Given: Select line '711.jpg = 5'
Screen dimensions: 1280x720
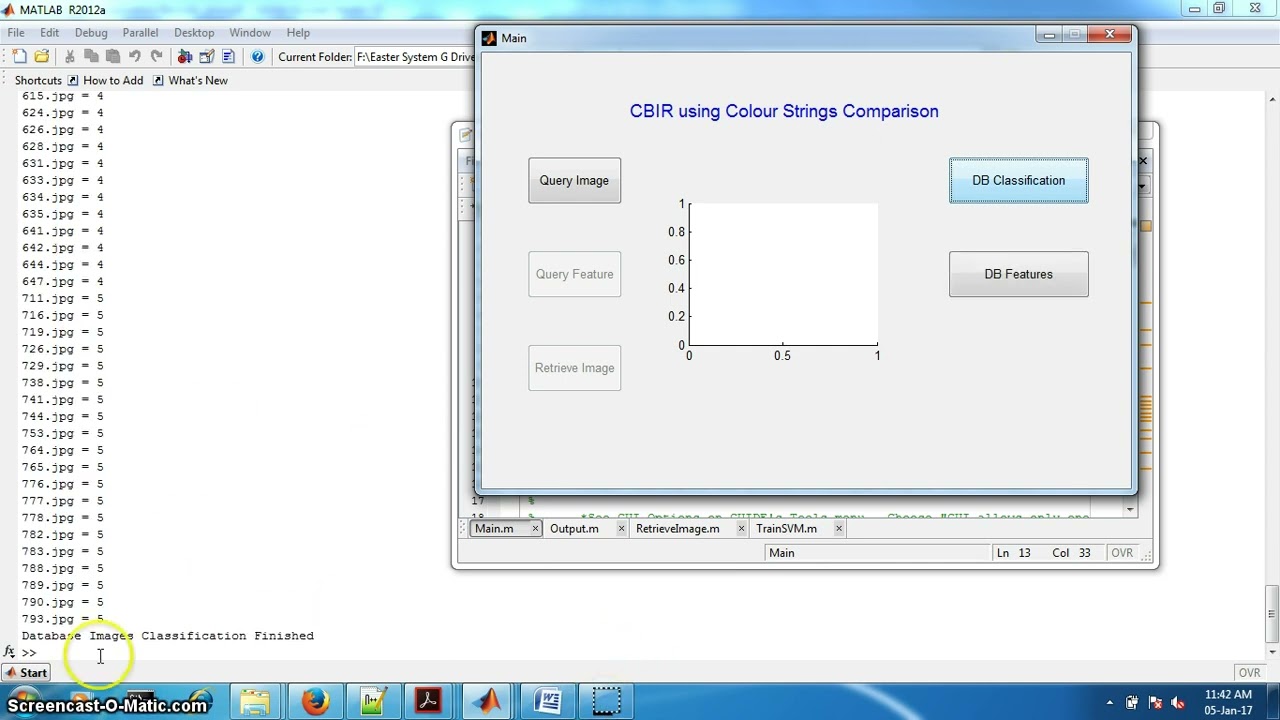Looking at the screenshot, I should point(62,299).
